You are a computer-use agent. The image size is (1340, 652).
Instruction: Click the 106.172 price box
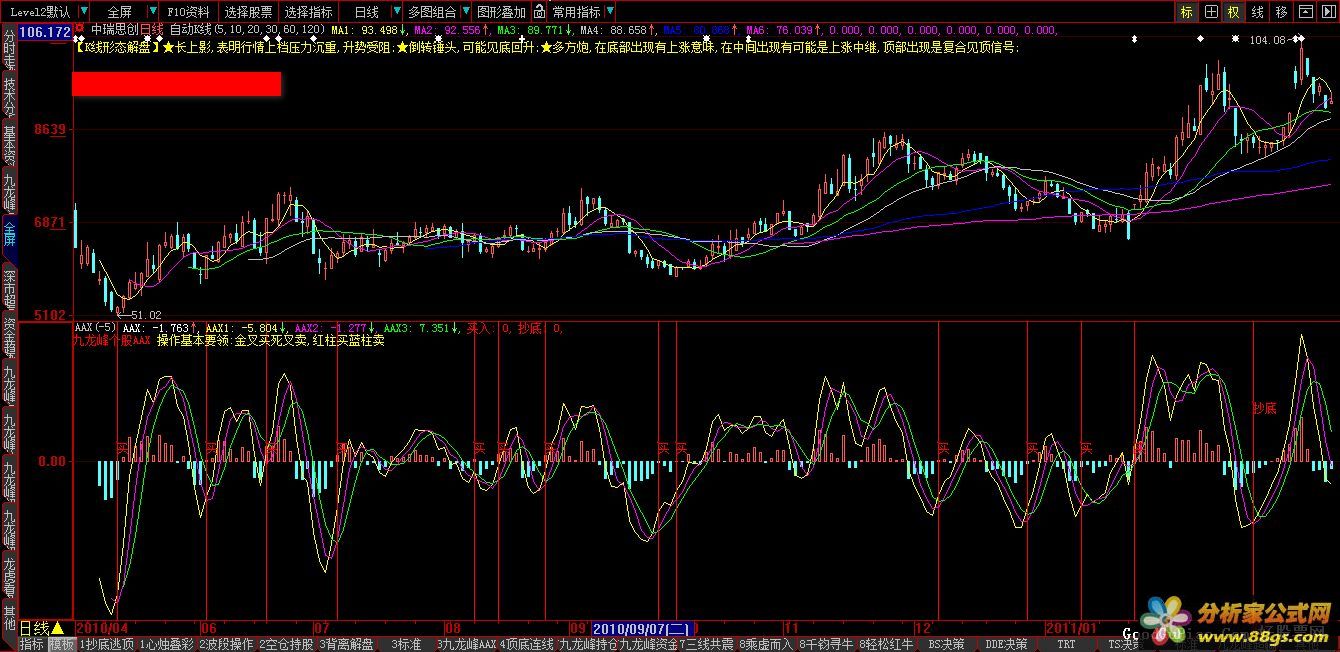pyautogui.click(x=45, y=33)
